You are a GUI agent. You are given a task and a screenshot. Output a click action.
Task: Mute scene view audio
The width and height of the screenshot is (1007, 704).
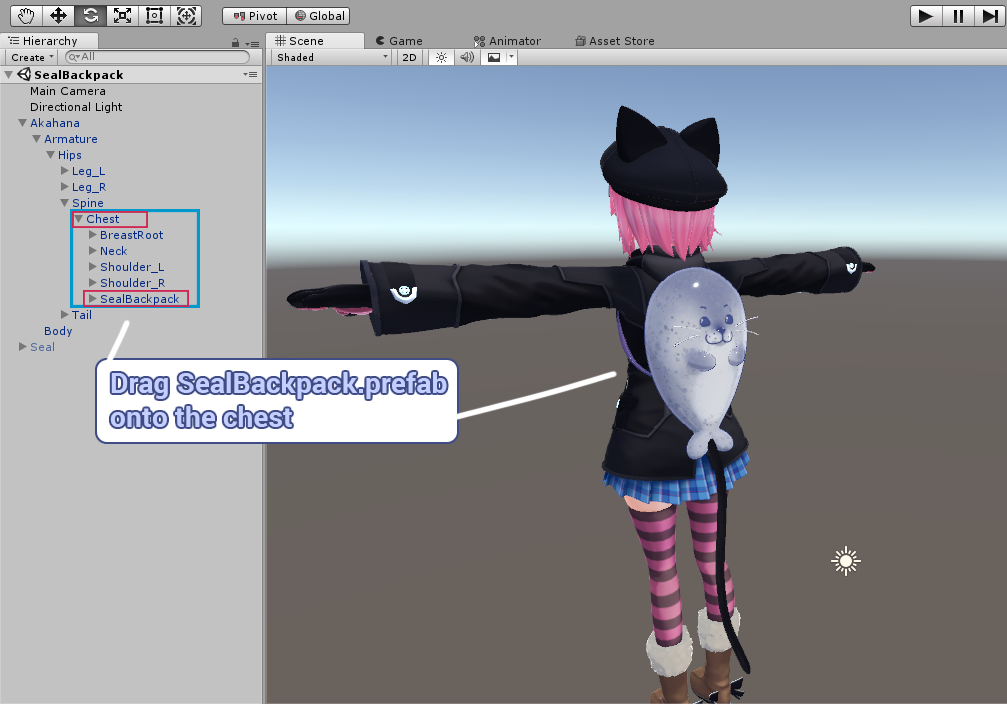(467, 57)
